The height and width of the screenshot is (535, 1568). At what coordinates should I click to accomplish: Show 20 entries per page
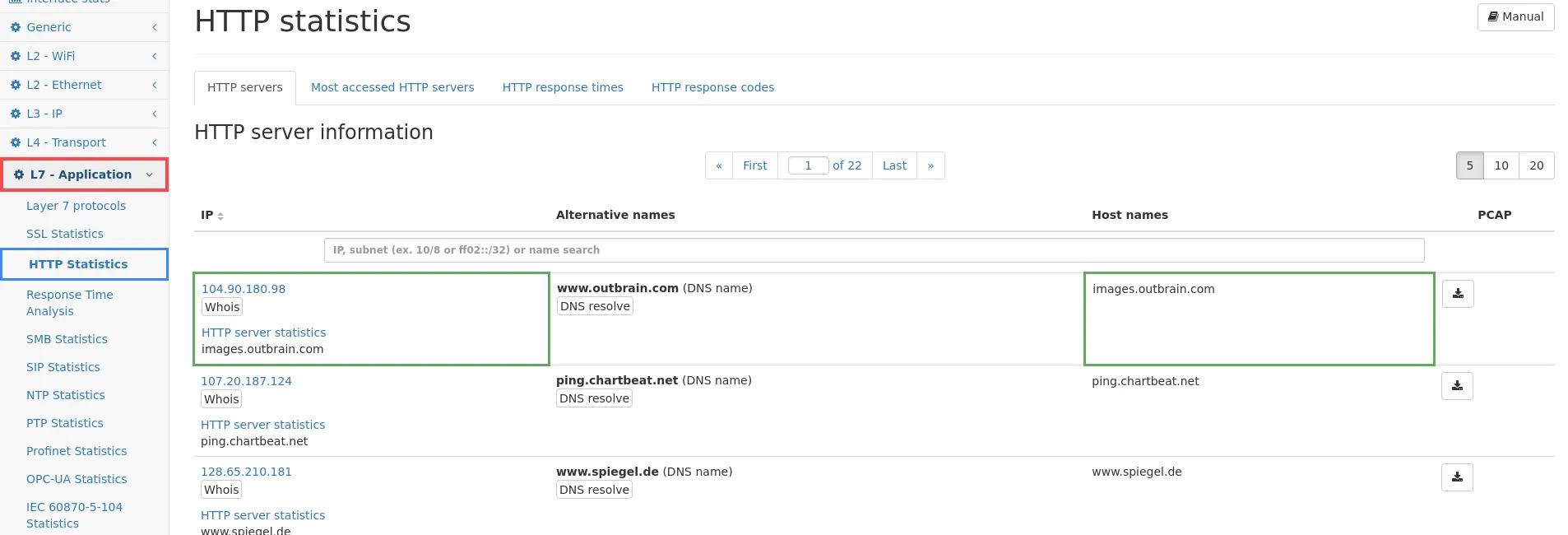coord(1536,165)
